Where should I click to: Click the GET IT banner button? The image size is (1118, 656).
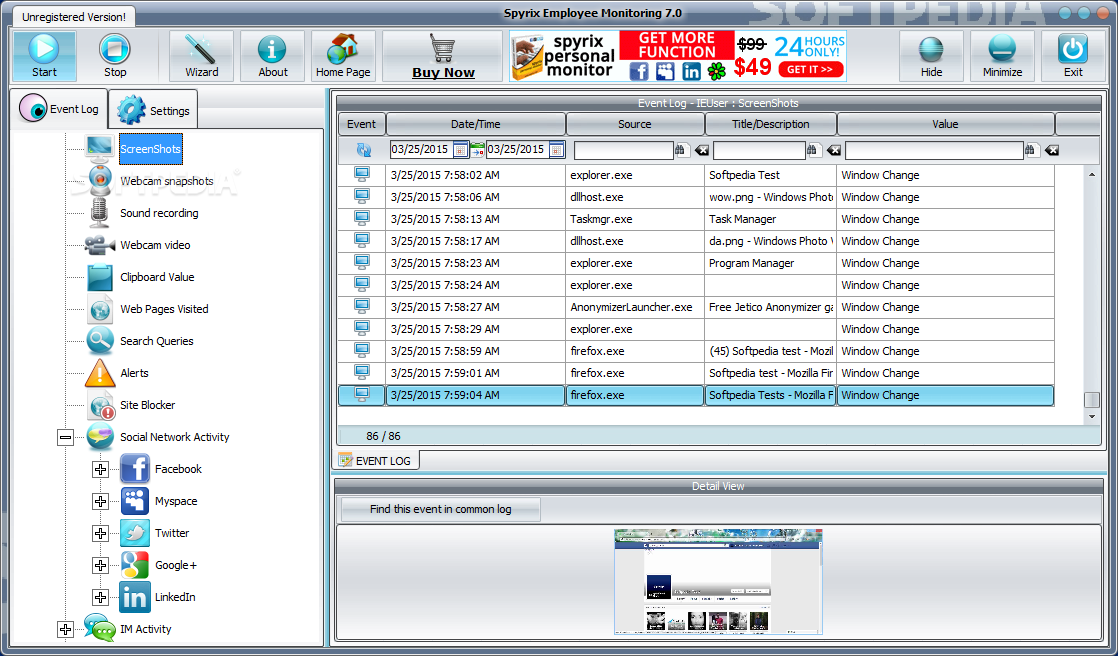(811, 69)
